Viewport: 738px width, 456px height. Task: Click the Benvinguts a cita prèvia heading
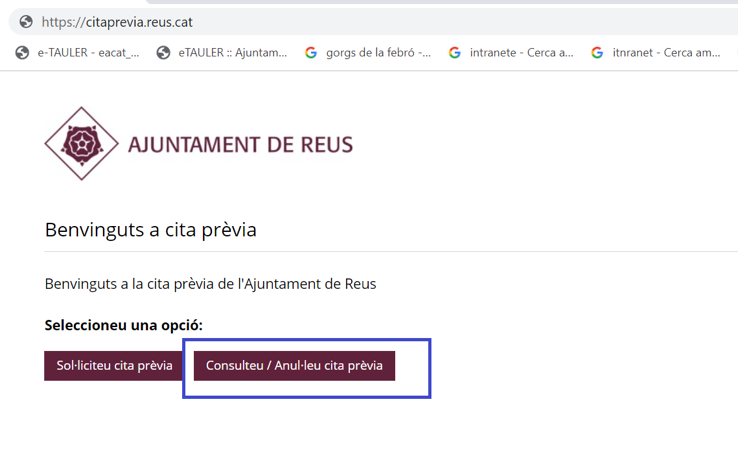151,230
